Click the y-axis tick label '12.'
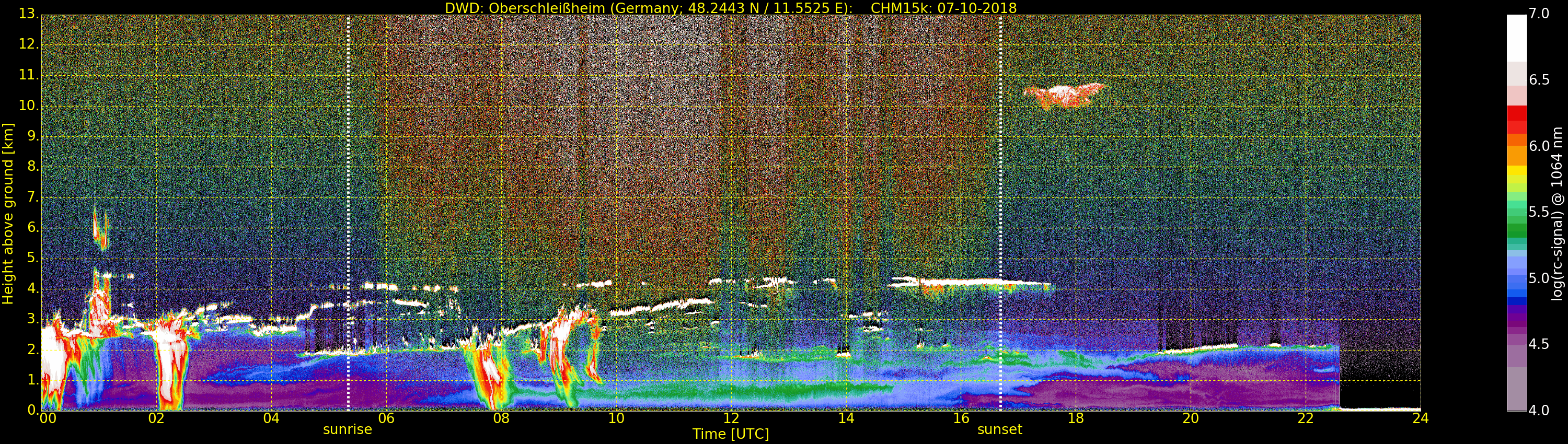 point(29,44)
